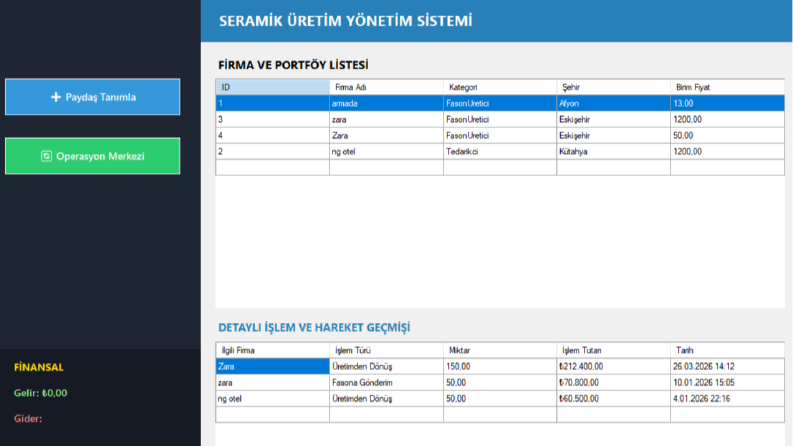
Task: Open the Operasyon Merkezi button
Action: point(93,156)
